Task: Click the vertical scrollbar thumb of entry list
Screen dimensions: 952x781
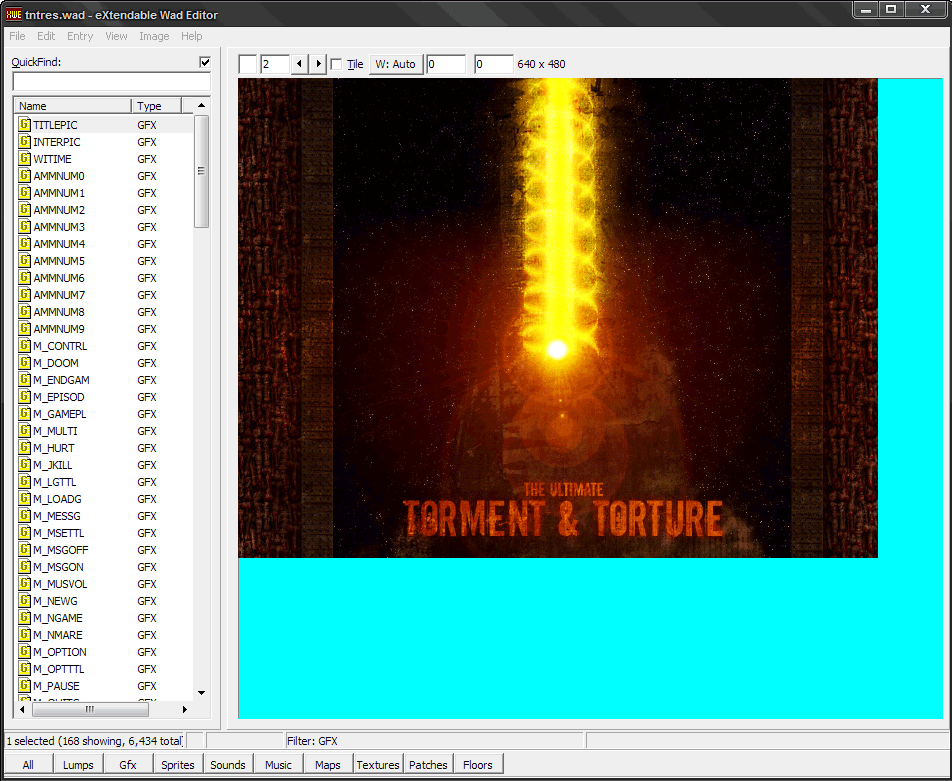Action: click(x=202, y=171)
